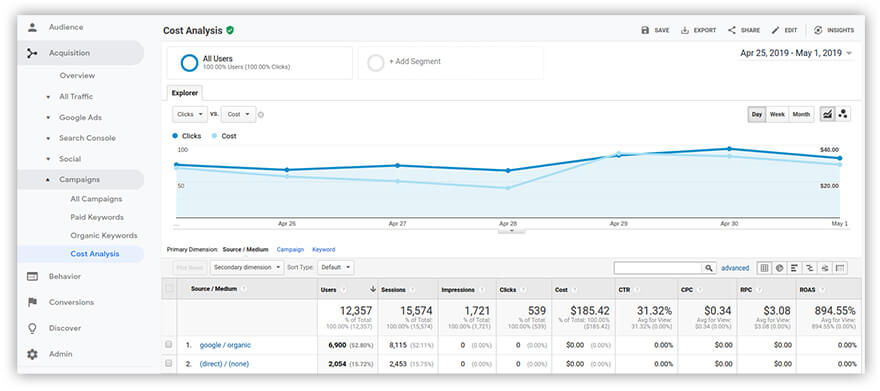880x391 pixels.
Task: Open the Cost metric dropdown
Action: coord(239,114)
